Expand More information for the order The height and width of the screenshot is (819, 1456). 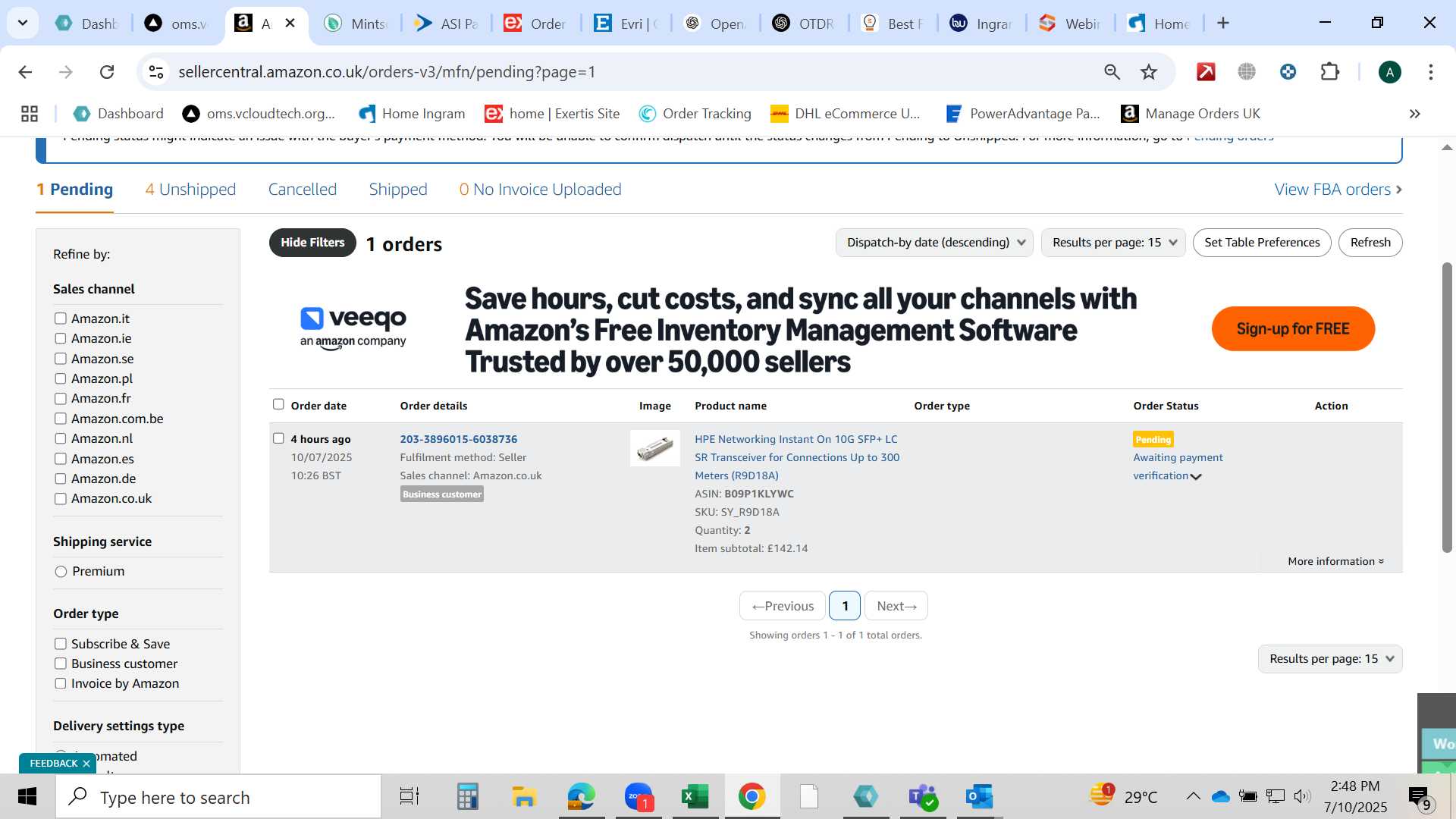[x=1335, y=561]
